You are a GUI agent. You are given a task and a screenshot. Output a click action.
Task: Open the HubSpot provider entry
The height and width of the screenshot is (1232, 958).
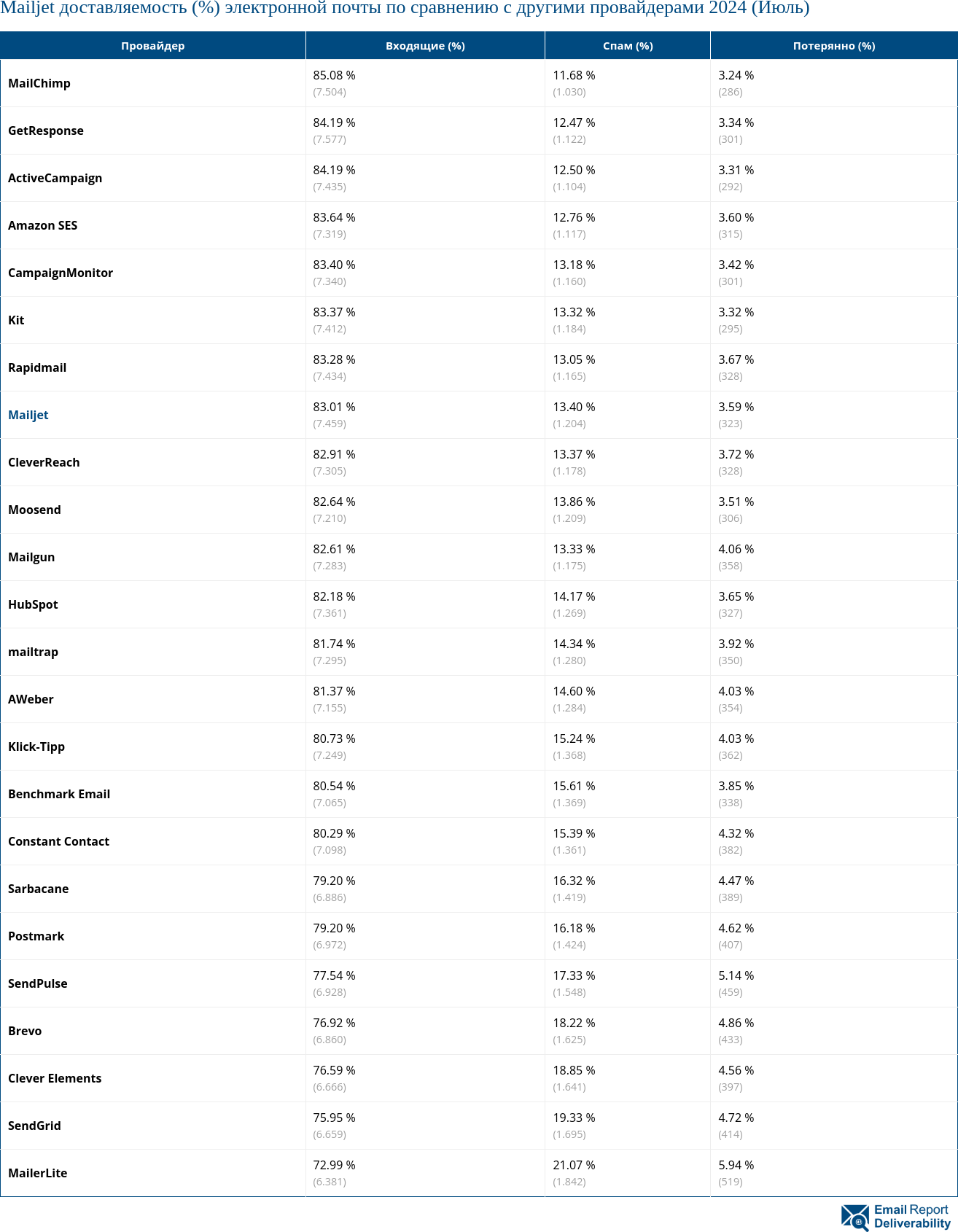click(x=33, y=604)
